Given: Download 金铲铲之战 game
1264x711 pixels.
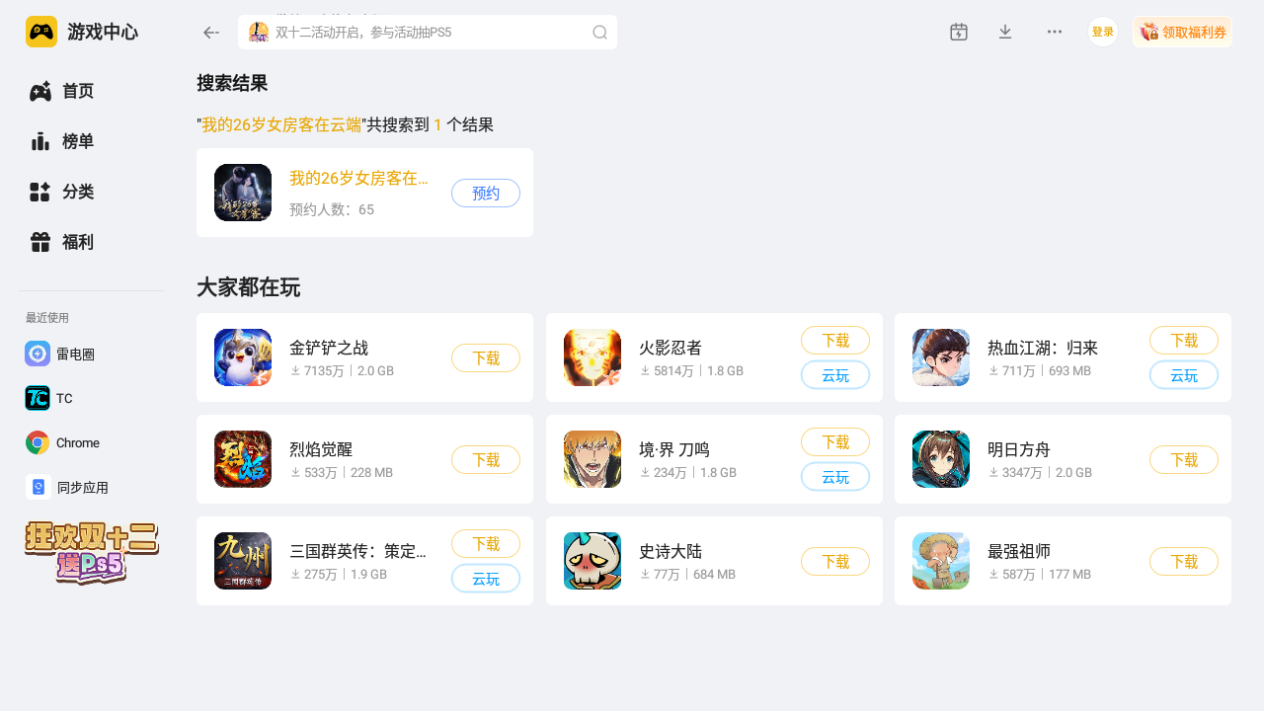Looking at the screenshot, I should [486, 358].
